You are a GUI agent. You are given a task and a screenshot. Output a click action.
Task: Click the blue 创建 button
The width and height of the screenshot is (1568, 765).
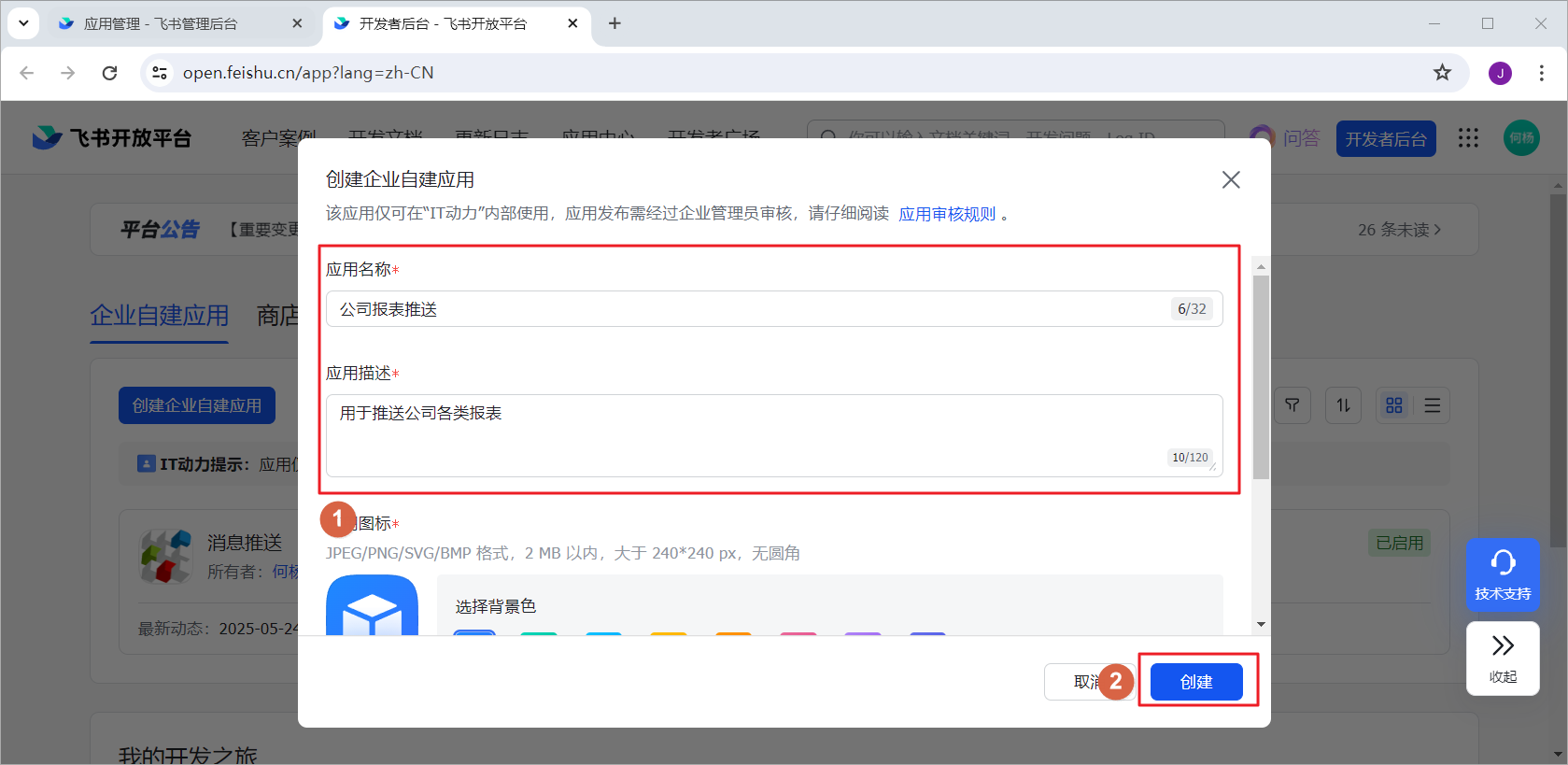point(1195,682)
